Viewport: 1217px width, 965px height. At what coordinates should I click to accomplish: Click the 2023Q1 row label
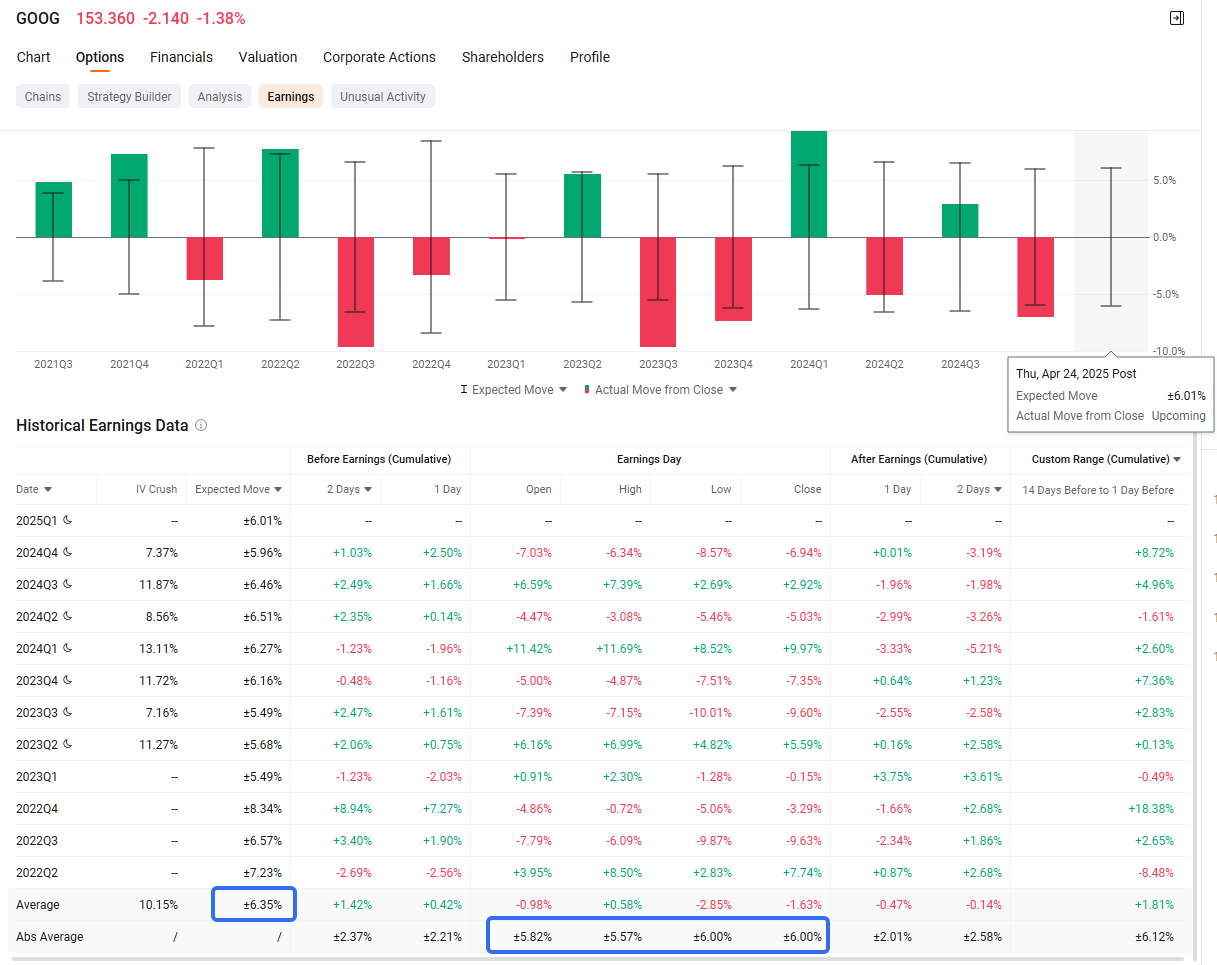38,777
